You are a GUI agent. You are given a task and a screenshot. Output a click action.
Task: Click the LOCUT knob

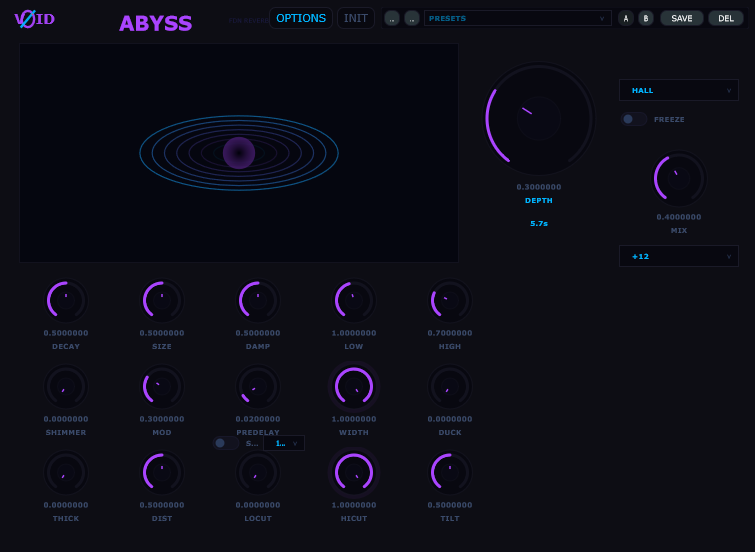[258, 473]
